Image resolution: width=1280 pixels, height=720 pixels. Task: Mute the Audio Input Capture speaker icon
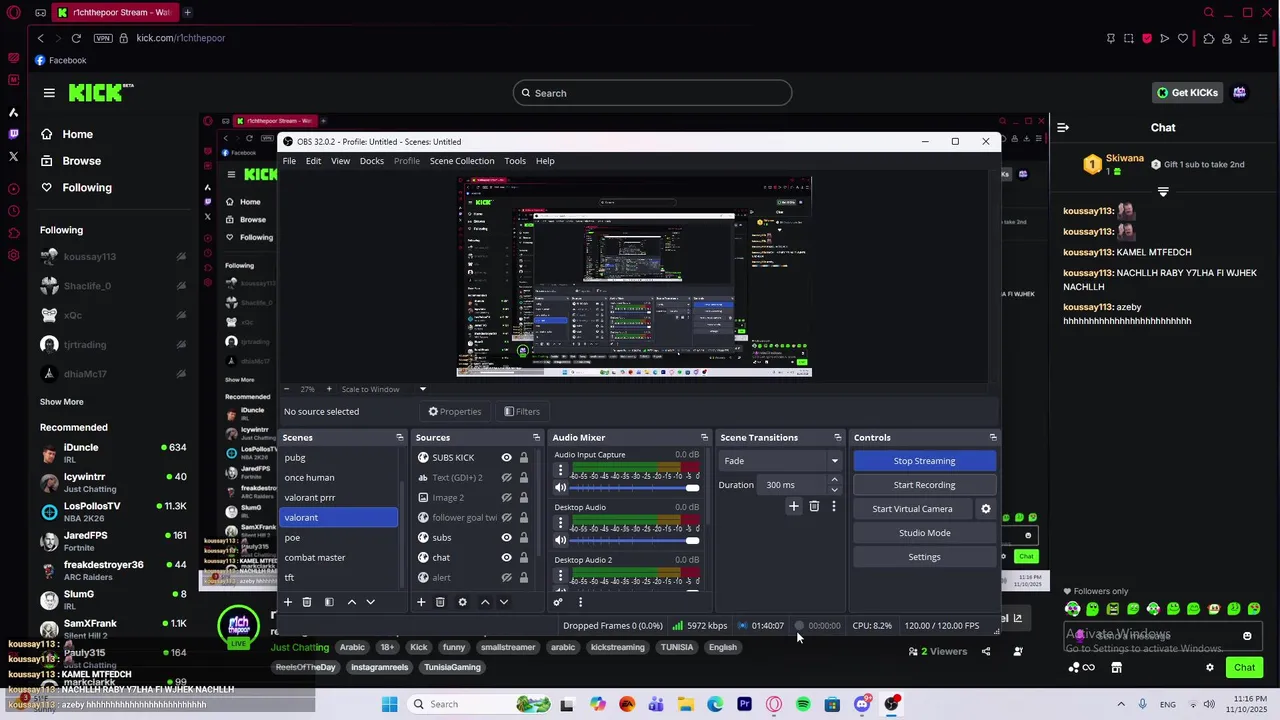pyautogui.click(x=560, y=488)
